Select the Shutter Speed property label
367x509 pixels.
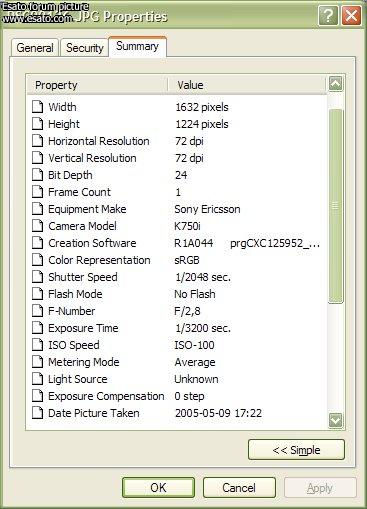83,277
